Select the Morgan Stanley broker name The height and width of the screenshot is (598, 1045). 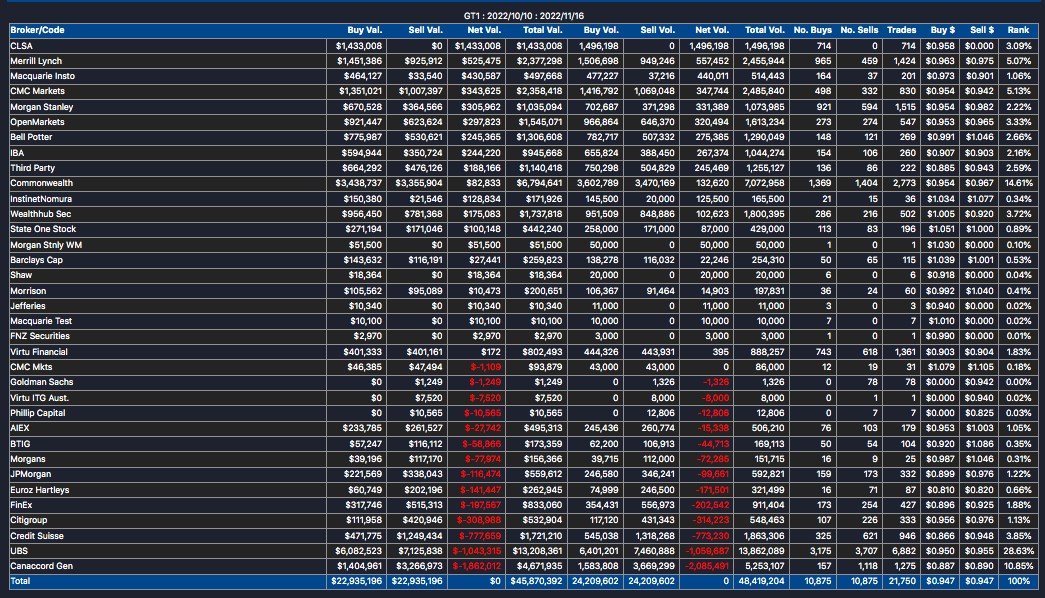41,107
